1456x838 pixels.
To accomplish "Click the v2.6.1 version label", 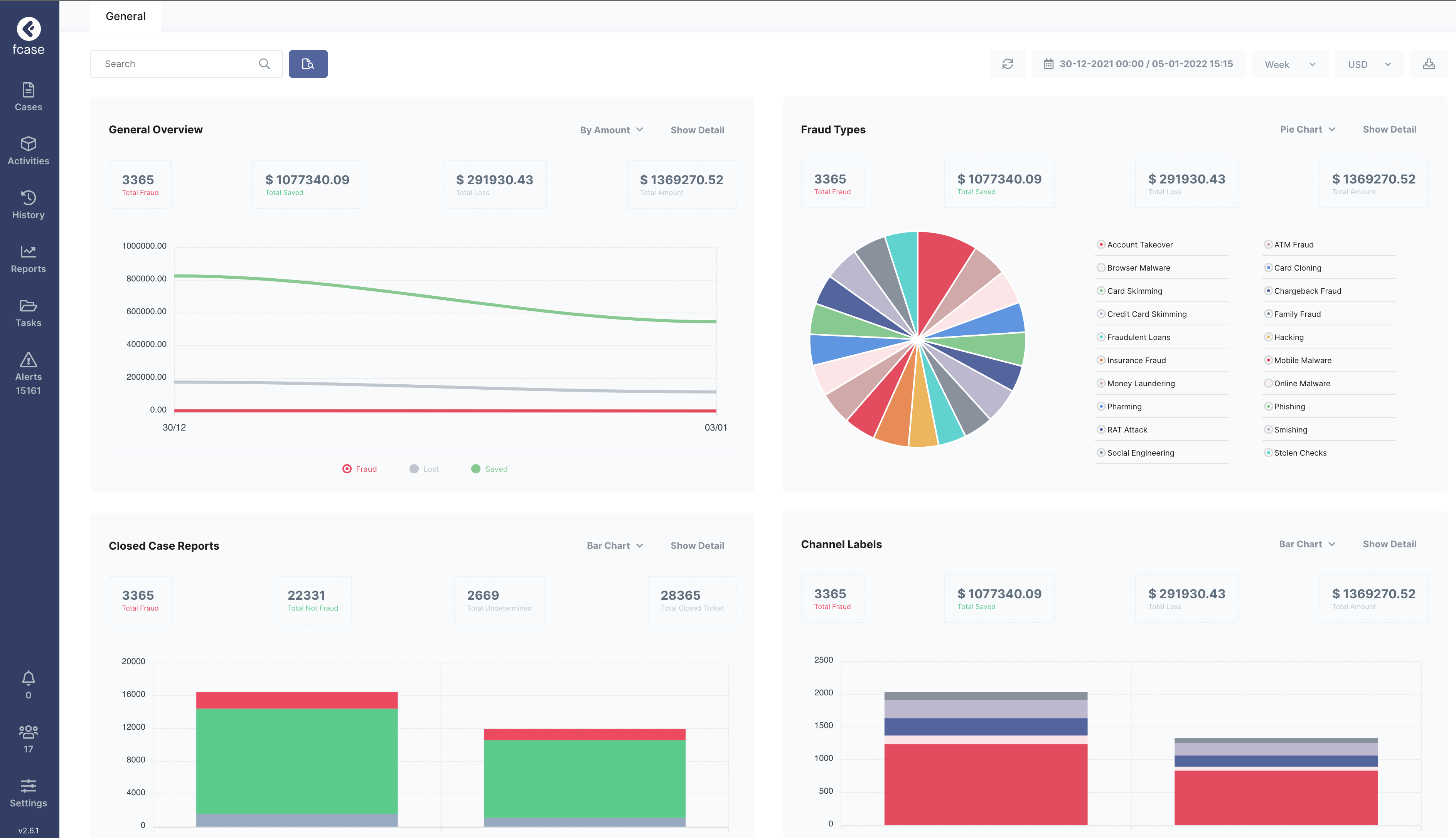I will click(28, 831).
